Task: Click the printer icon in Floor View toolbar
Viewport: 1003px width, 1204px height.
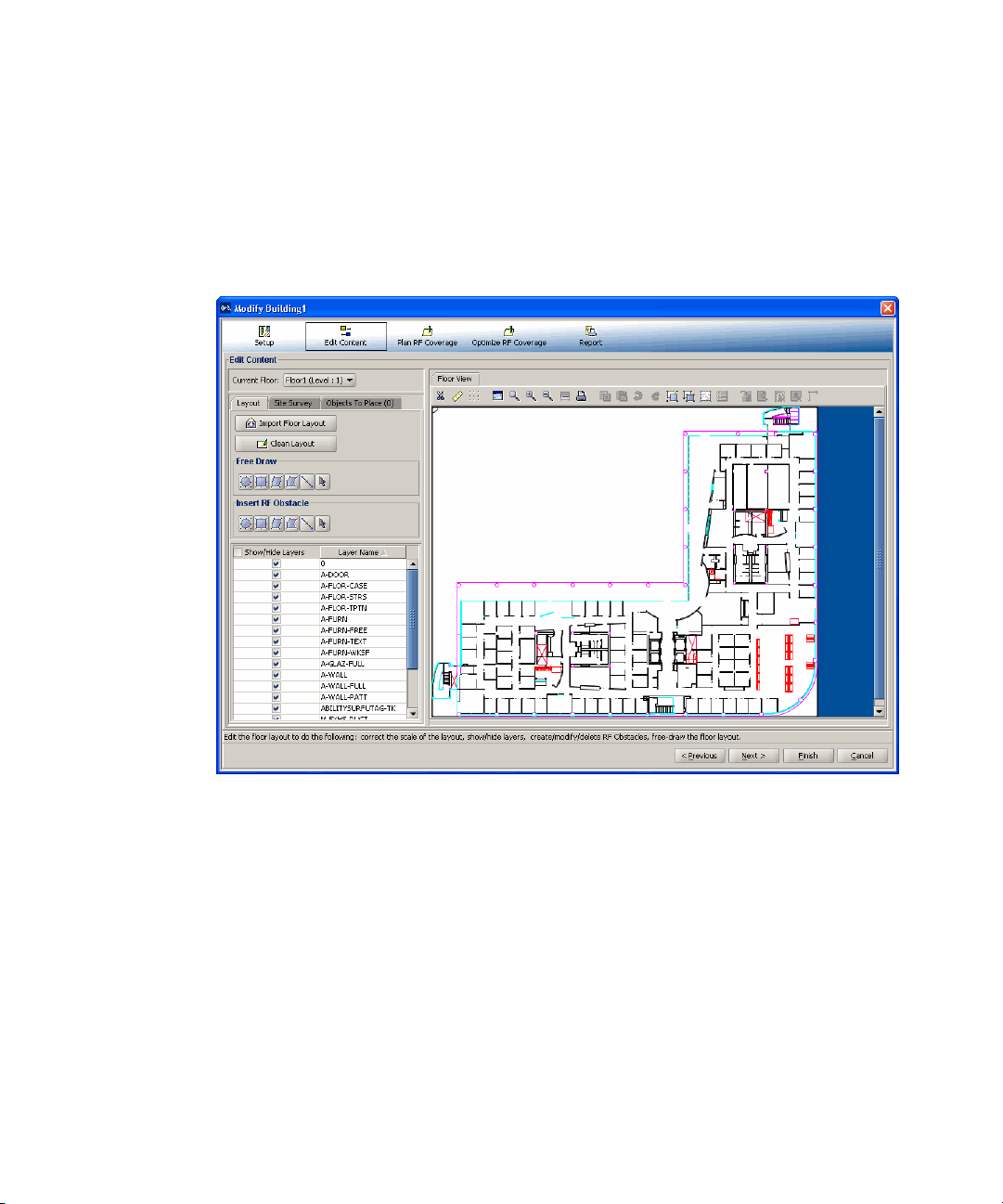Action: (581, 396)
